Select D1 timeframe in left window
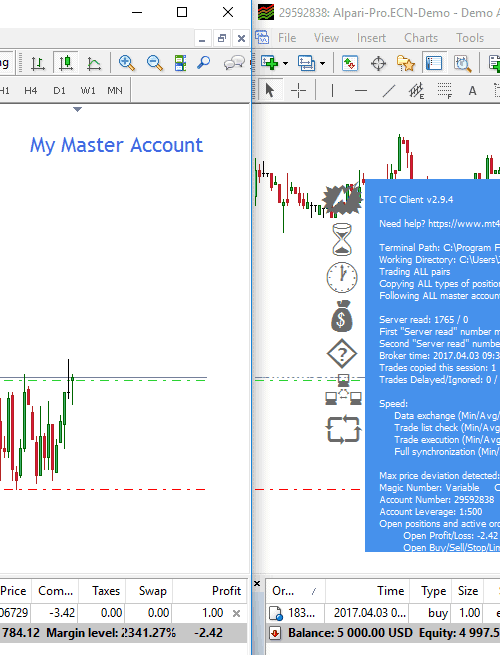The width and height of the screenshot is (500, 655). click(x=59, y=90)
